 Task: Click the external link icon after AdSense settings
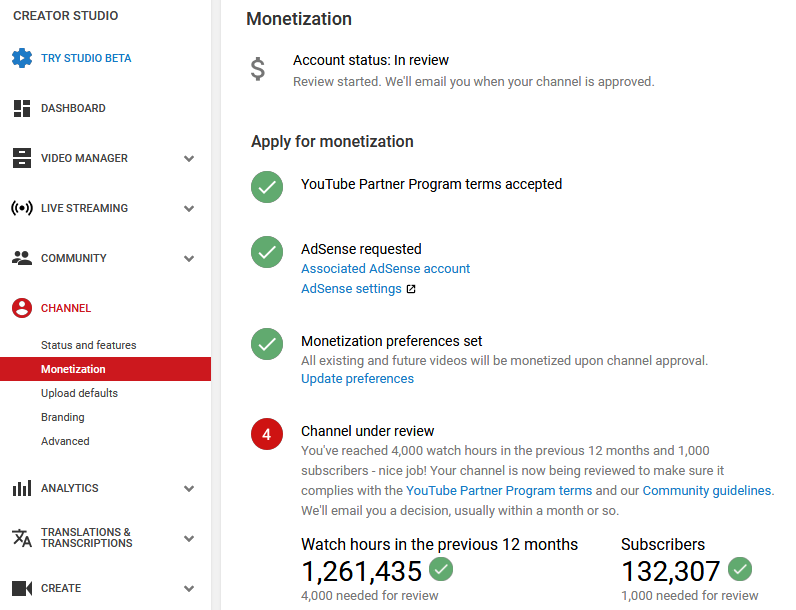click(x=411, y=289)
